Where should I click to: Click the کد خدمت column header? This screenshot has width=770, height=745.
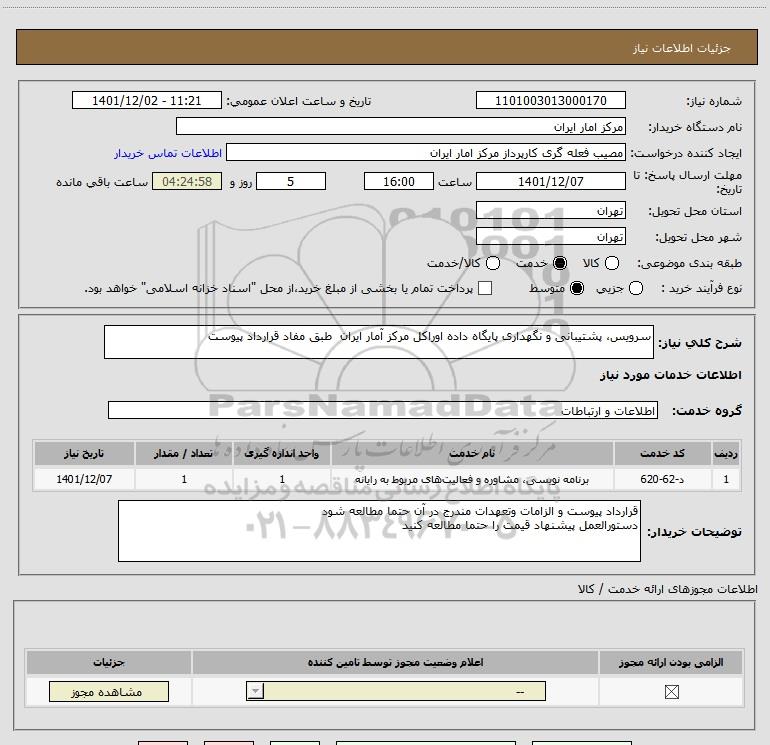click(x=662, y=453)
